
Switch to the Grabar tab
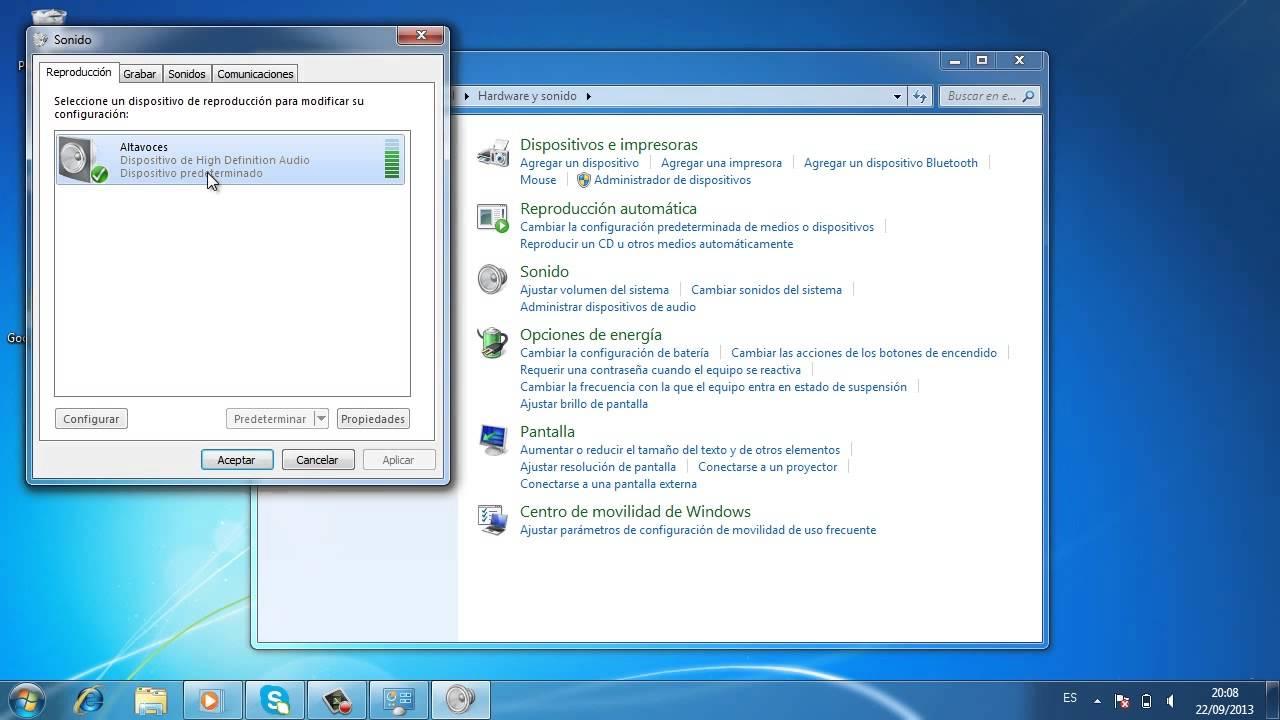139,74
